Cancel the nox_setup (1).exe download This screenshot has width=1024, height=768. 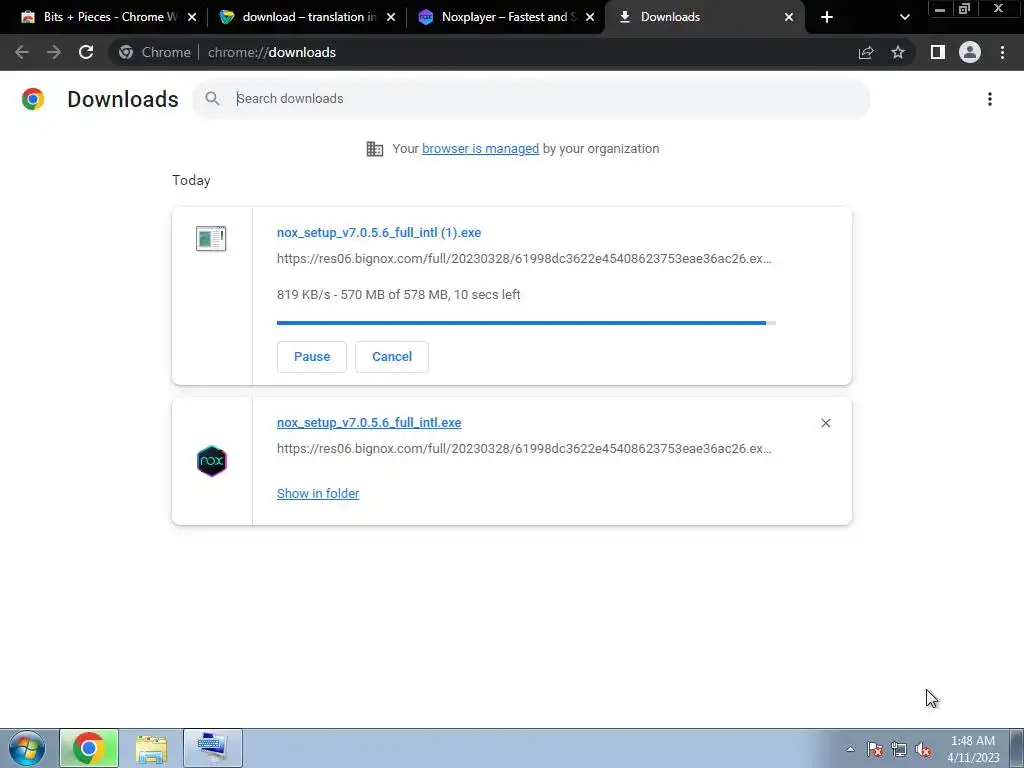(x=392, y=357)
